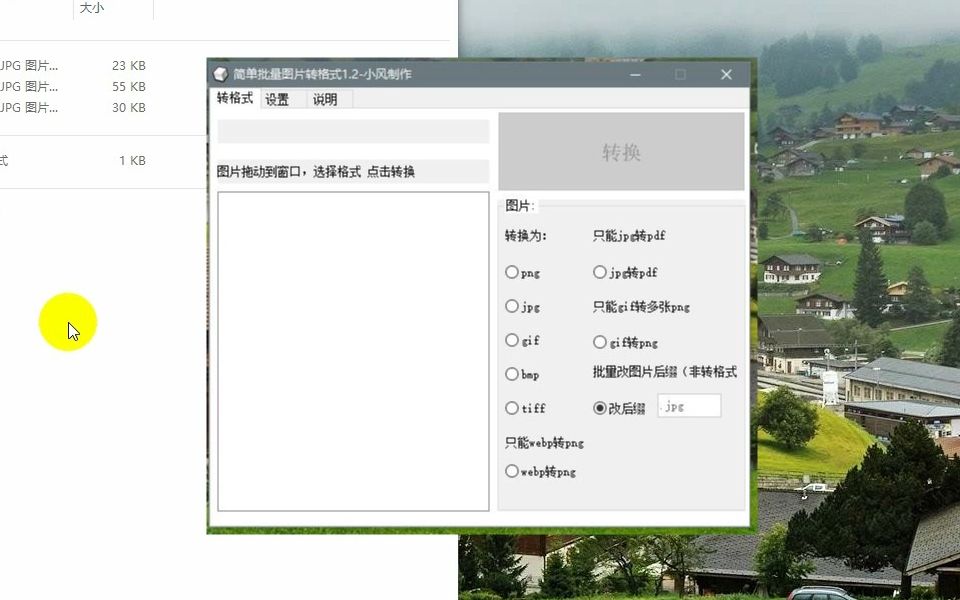Enable the webp转png conversion option
Image resolution: width=960 pixels, height=600 pixels.
513,472
